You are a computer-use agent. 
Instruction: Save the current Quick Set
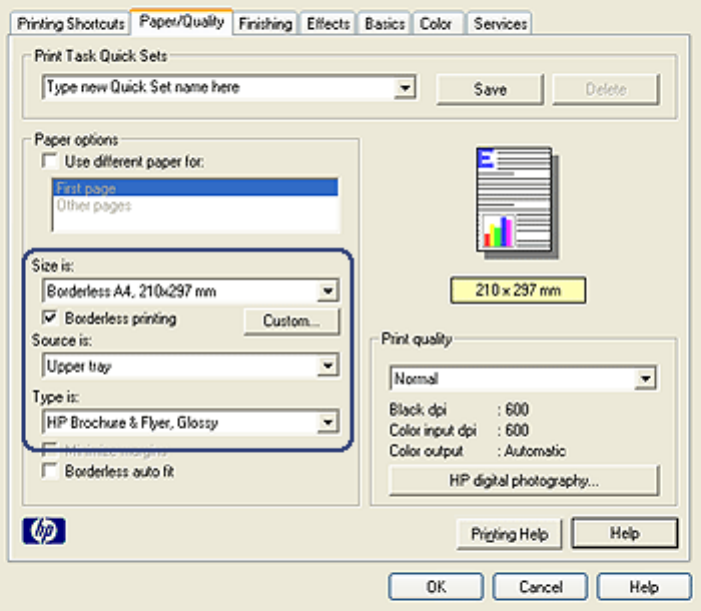(490, 89)
